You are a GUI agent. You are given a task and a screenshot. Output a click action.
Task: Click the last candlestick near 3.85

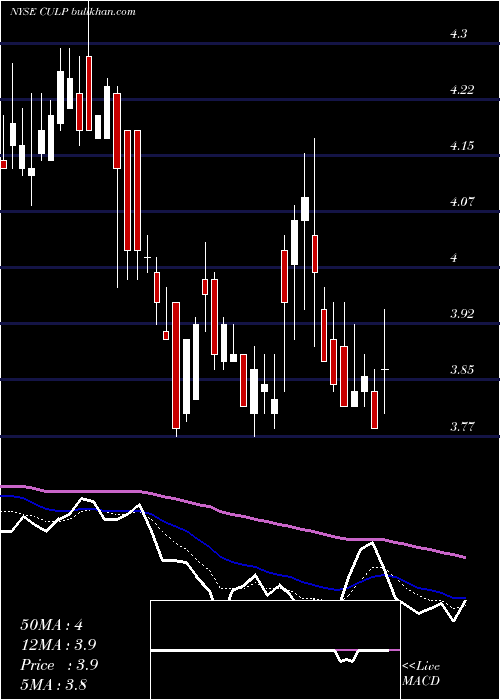coord(385,362)
